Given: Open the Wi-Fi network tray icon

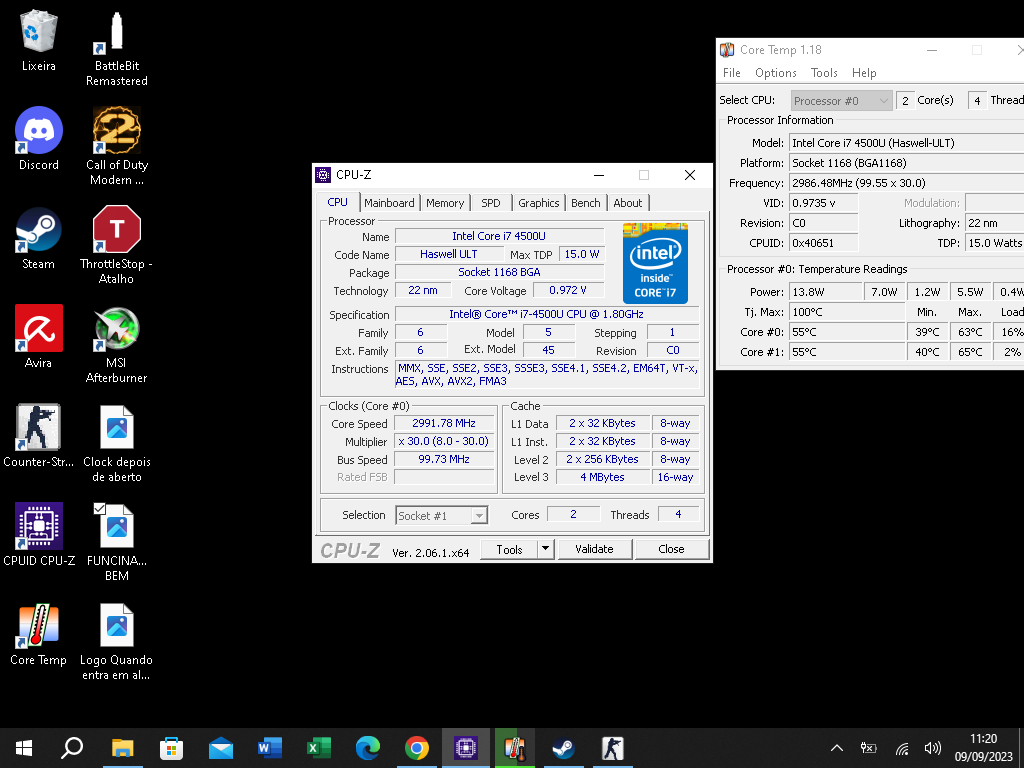Looking at the screenshot, I should click(902, 748).
